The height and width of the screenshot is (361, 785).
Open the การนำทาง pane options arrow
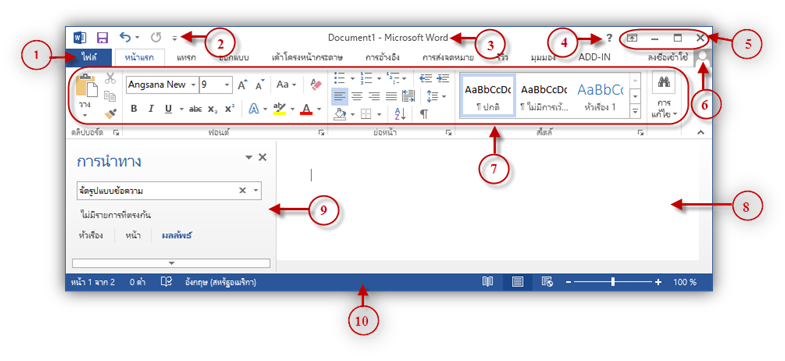(248, 157)
